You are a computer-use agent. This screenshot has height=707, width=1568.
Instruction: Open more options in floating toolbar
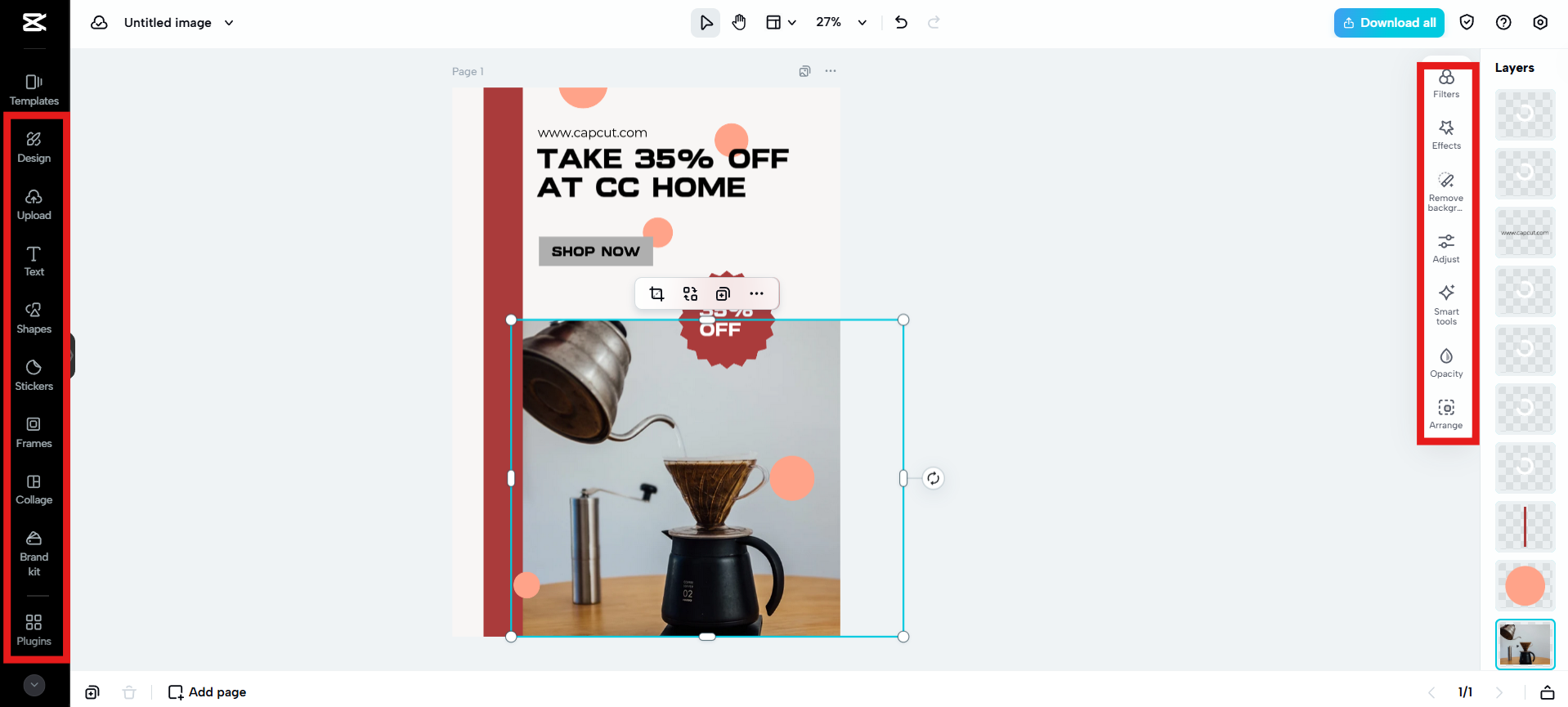[756, 293]
